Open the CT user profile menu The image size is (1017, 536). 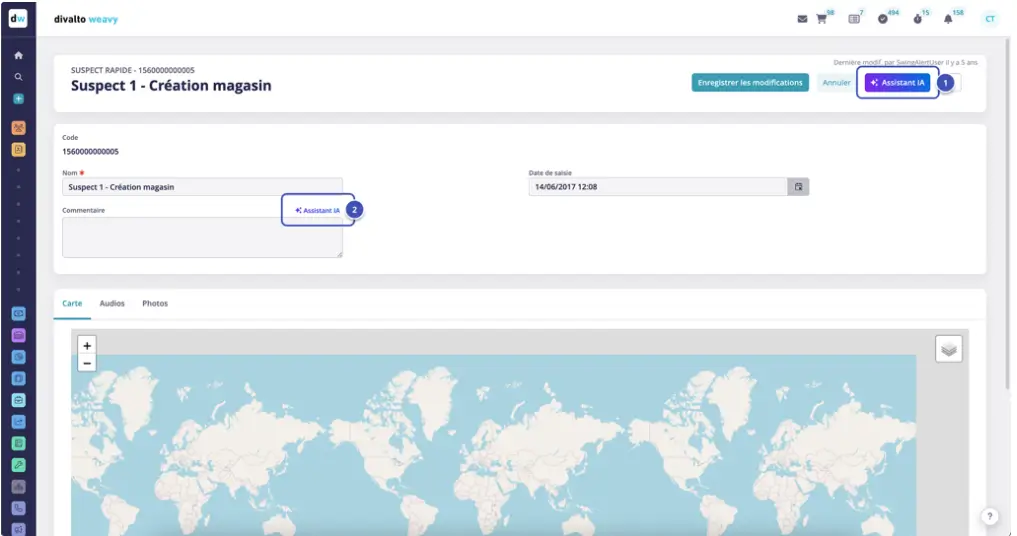tap(989, 19)
